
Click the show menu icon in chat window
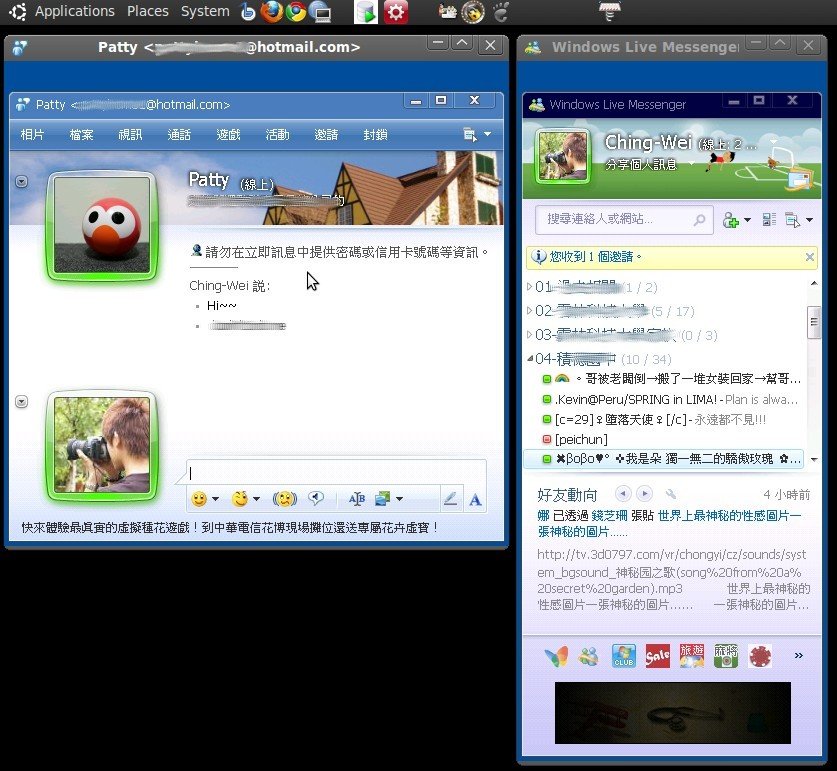[470, 135]
